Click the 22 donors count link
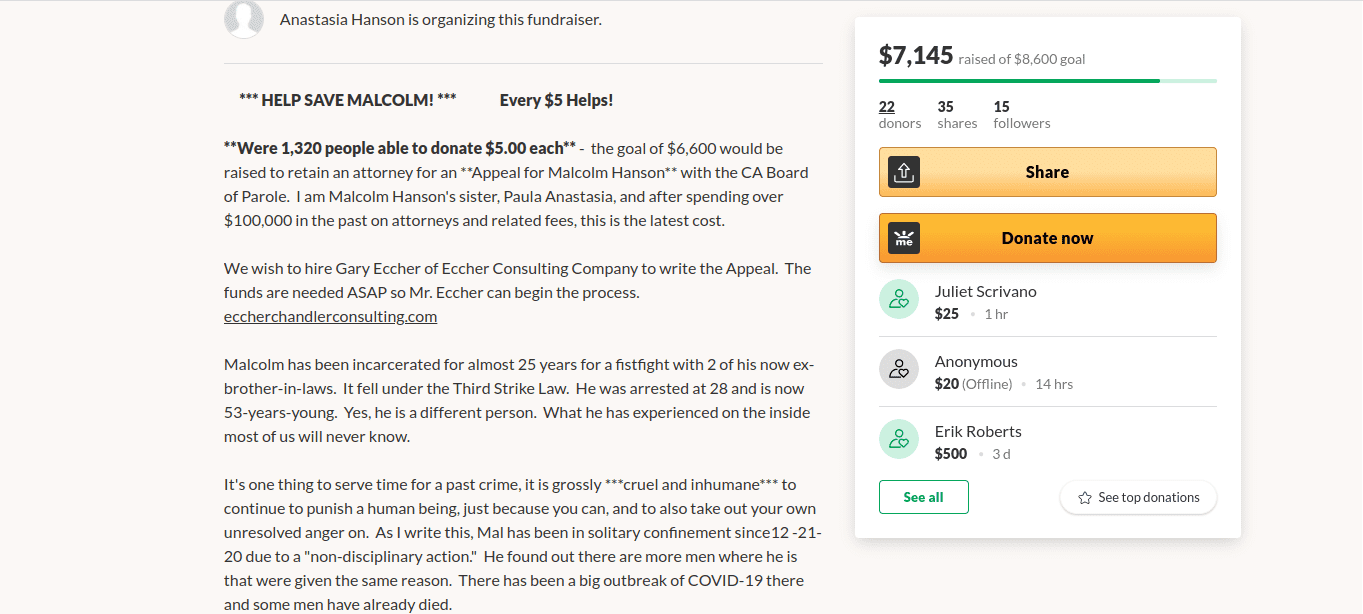 [x=887, y=107]
